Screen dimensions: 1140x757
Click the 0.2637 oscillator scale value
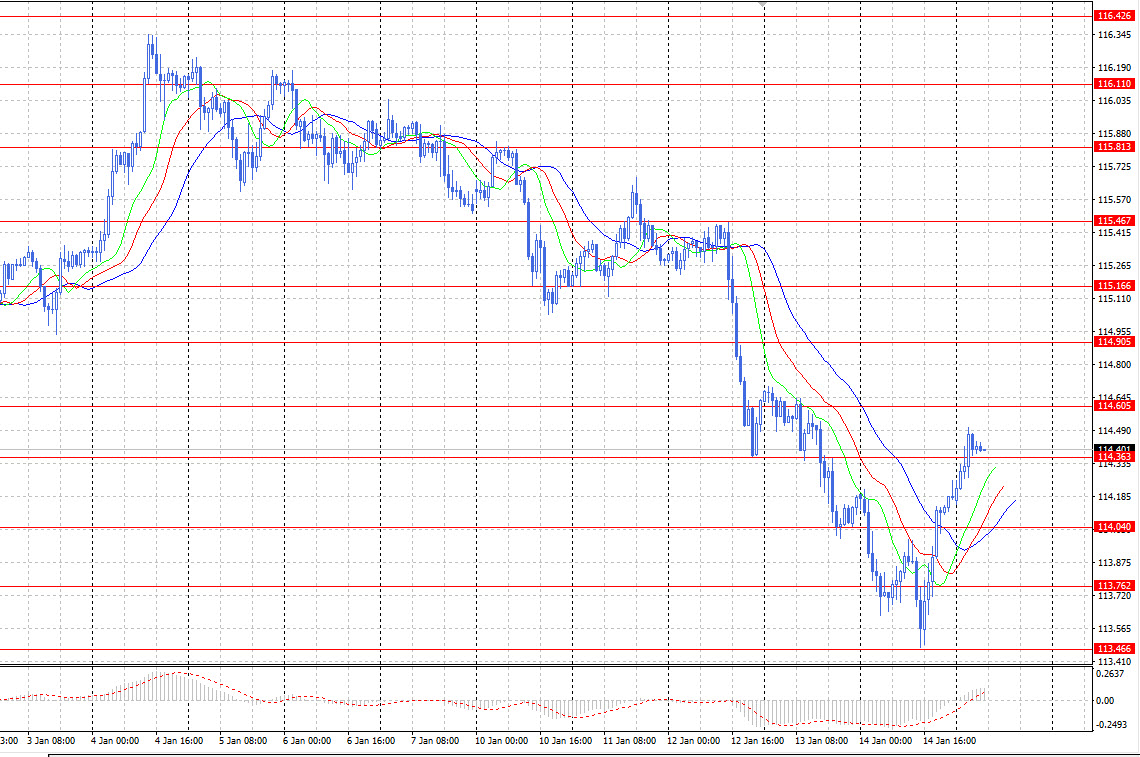(x=1109, y=674)
